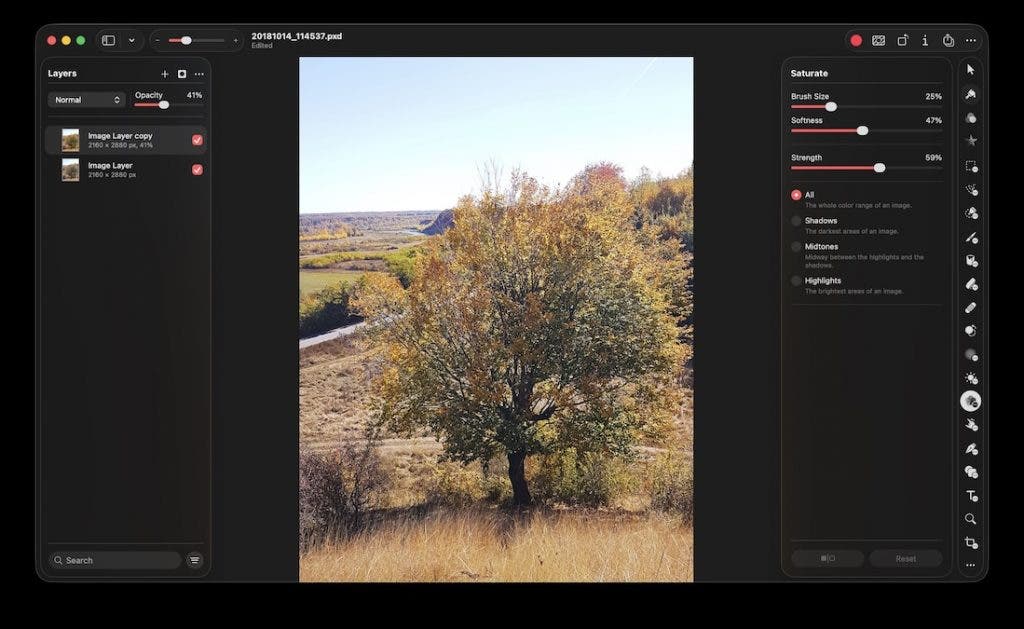Click the red circle button in title bar
Viewport: 1024px width, 629px height.
pyautogui.click(x=856, y=40)
